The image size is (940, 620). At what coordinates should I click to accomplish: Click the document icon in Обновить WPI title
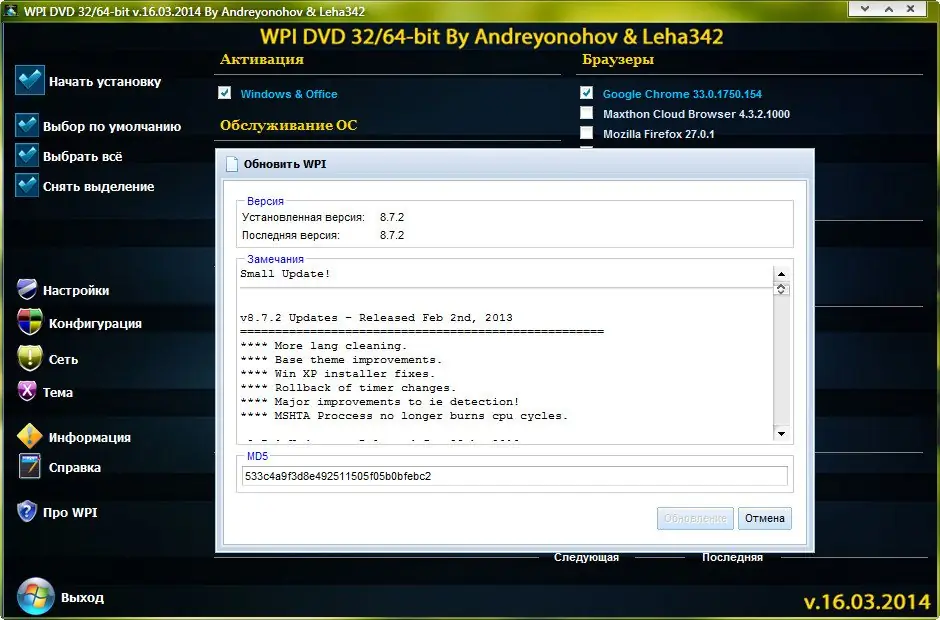tap(231, 164)
